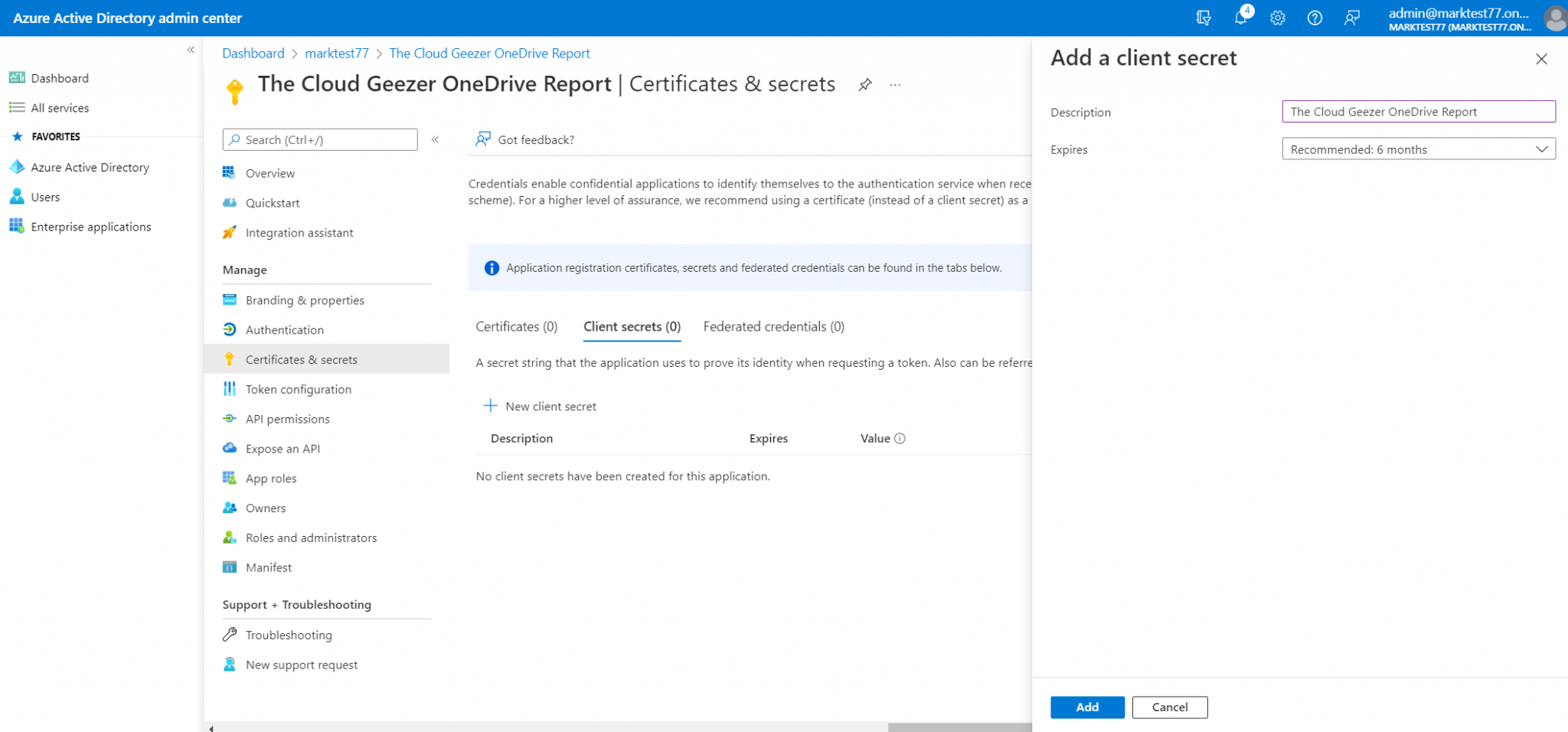The height and width of the screenshot is (732, 1568).
Task: Click the help question mark icon
Action: coord(1315,18)
